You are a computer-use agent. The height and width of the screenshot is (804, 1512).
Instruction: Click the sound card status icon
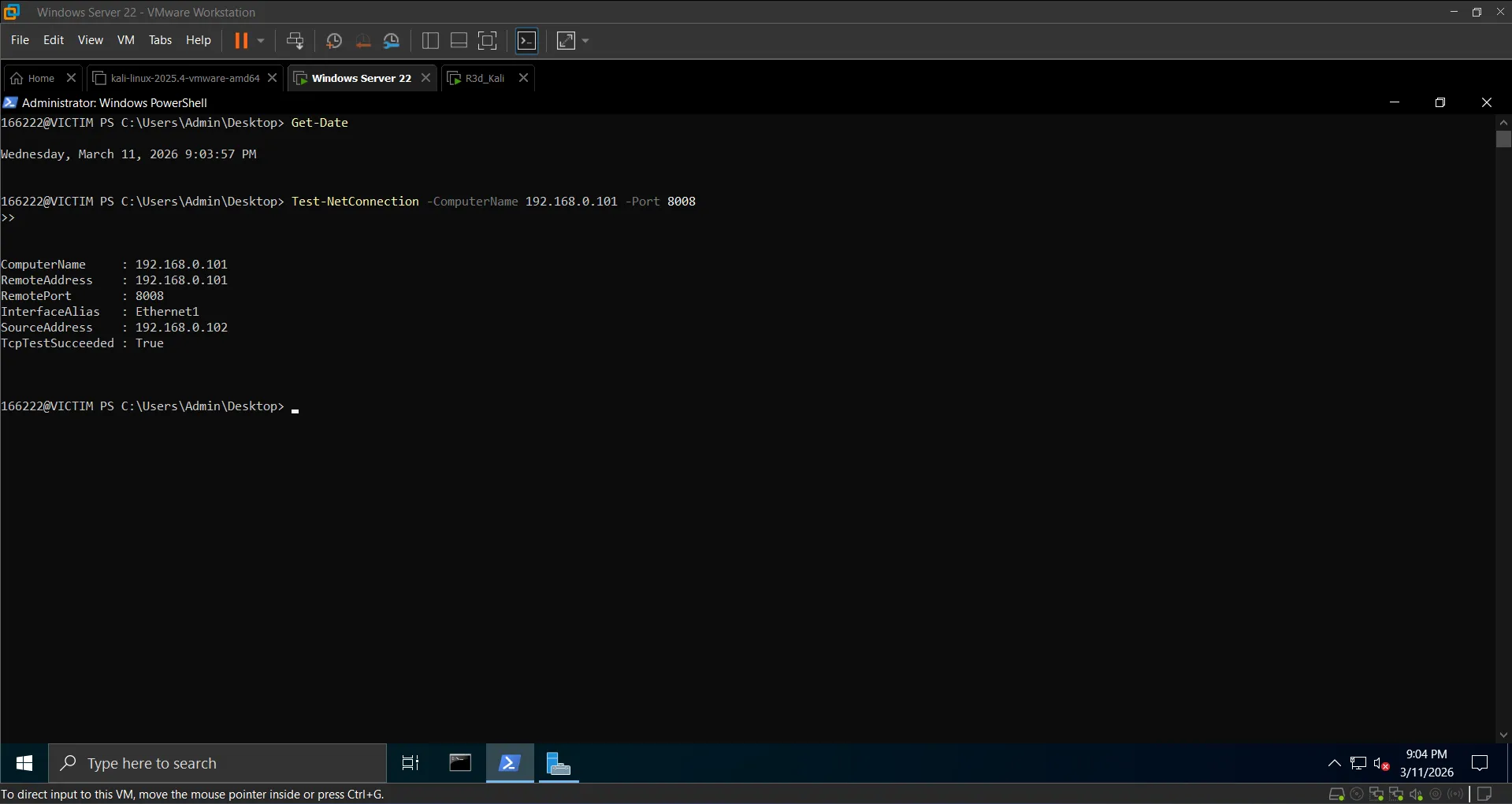(1416, 794)
